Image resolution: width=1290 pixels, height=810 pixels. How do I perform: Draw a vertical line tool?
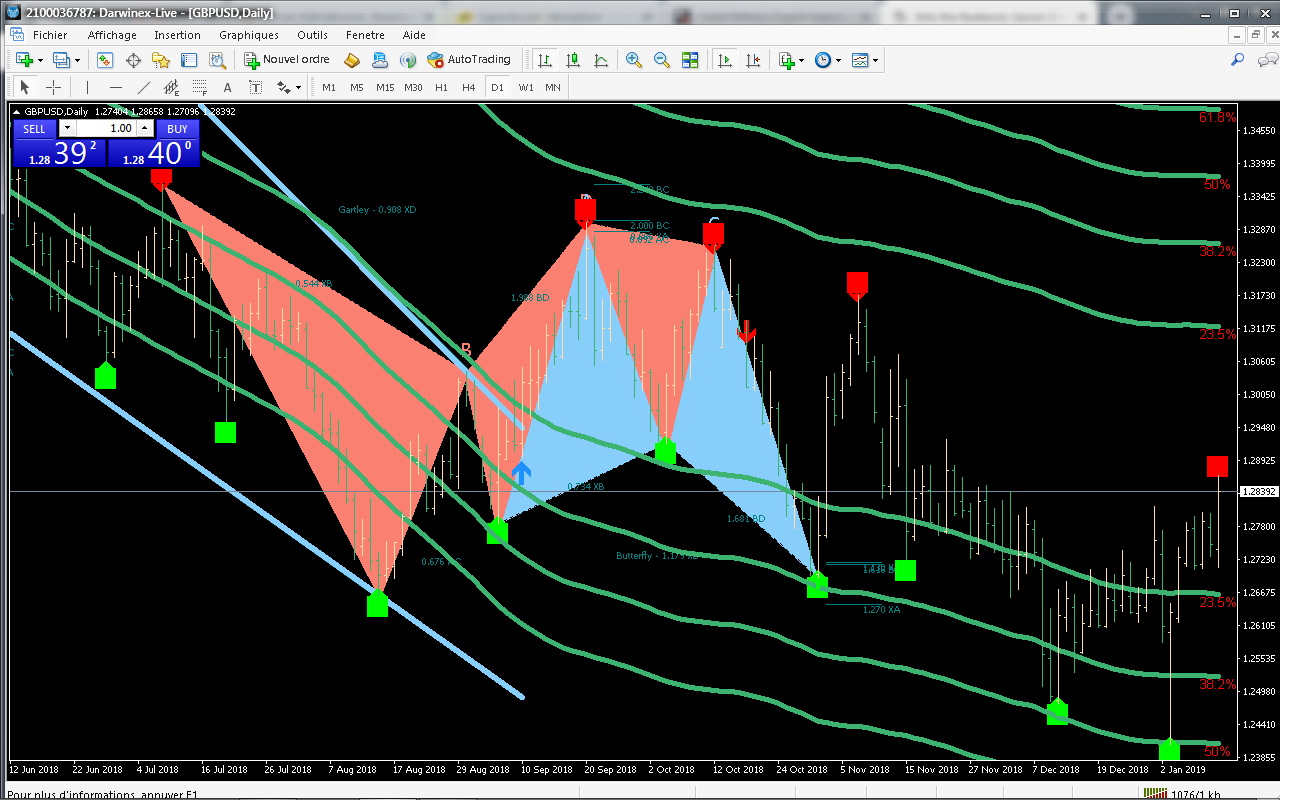(x=87, y=87)
